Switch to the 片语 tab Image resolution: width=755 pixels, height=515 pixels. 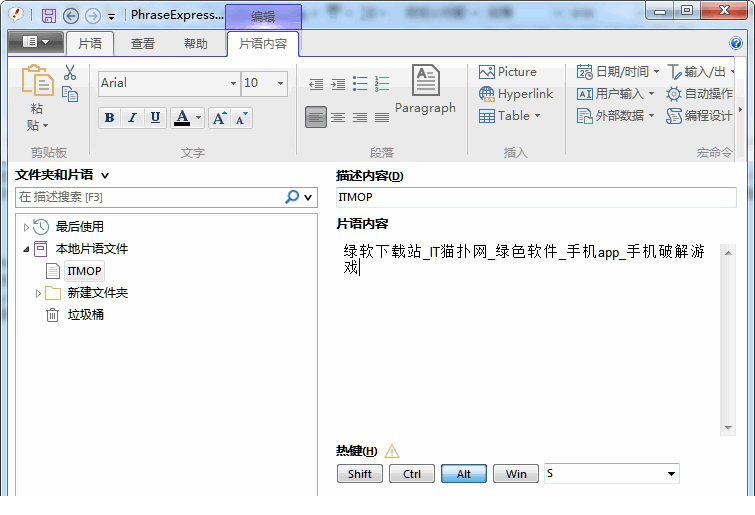[x=90, y=43]
